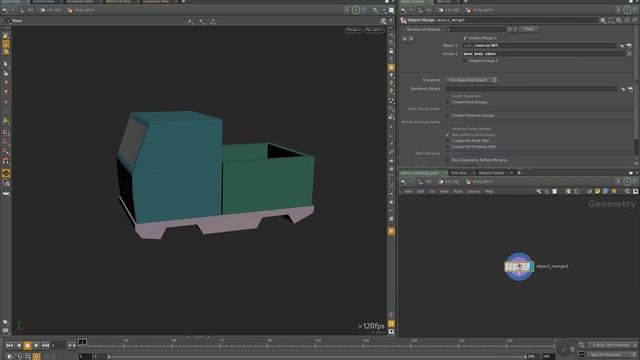
Task: Toggle Add Suffix to First Group checkbox
Action: point(447,135)
